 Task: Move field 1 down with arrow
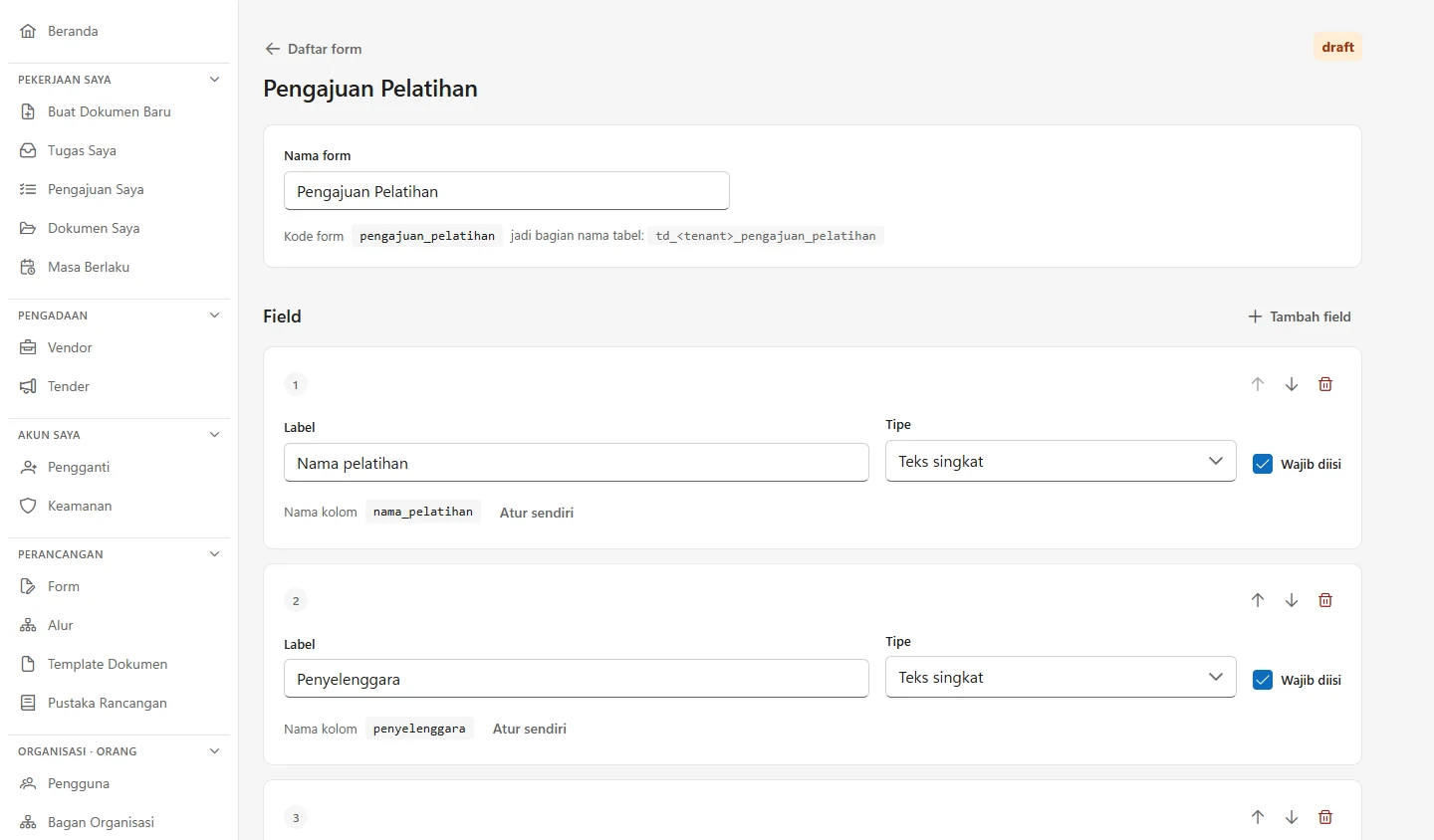pyautogui.click(x=1292, y=384)
